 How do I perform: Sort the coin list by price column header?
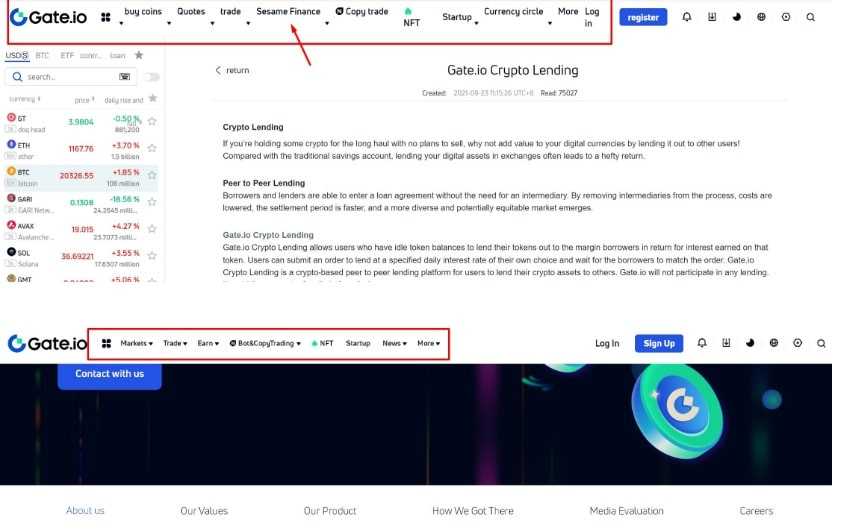click(83, 100)
